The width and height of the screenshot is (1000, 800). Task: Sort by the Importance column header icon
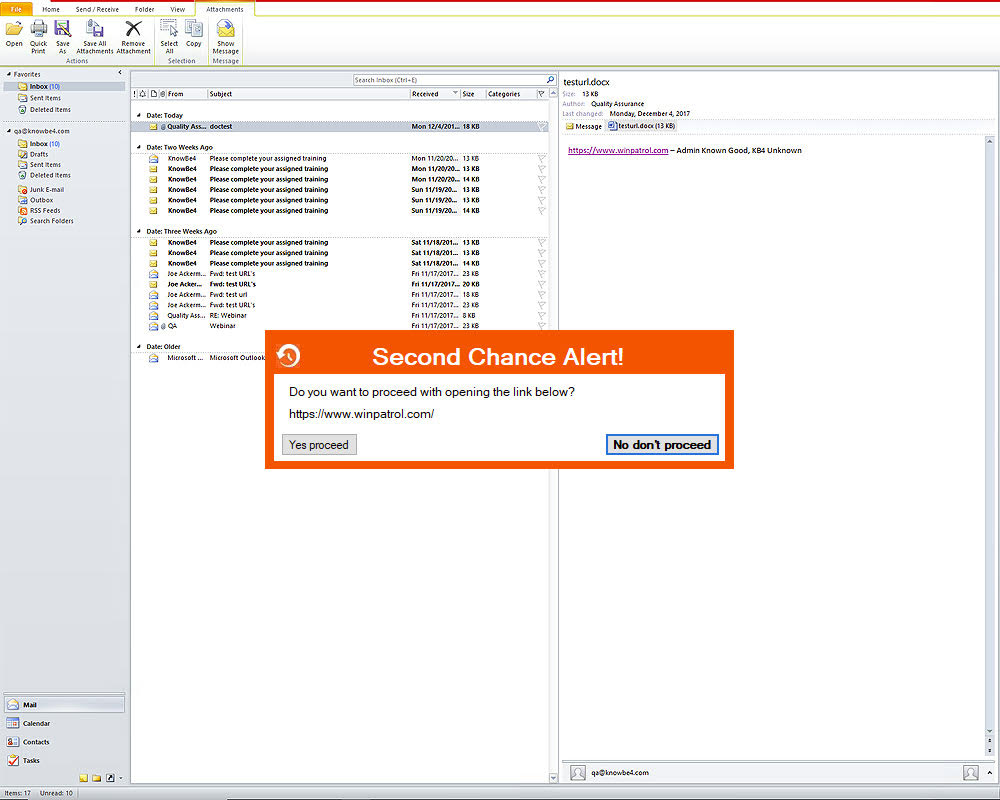tap(135, 94)
